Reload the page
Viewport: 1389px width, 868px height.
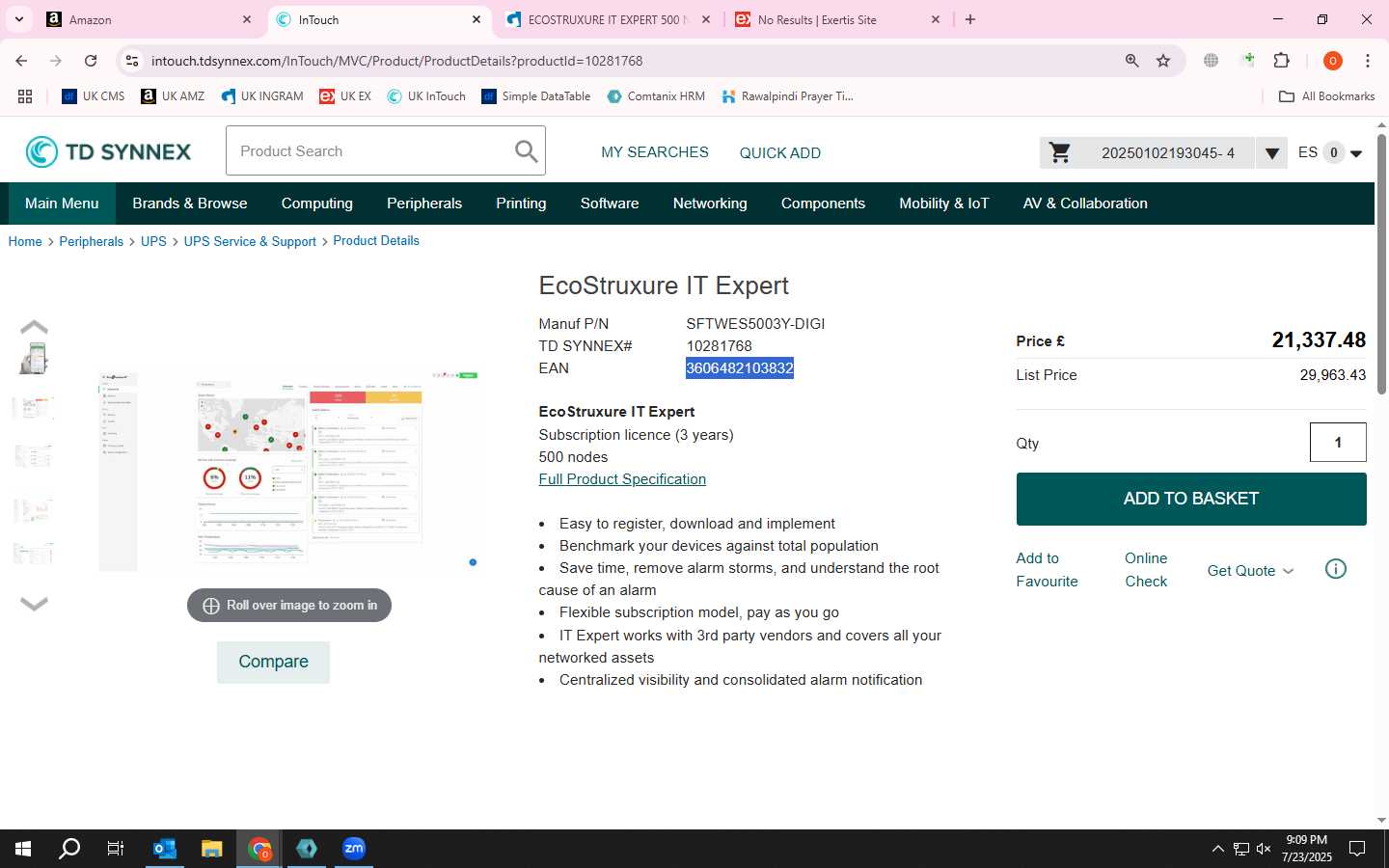click(91, 61)
